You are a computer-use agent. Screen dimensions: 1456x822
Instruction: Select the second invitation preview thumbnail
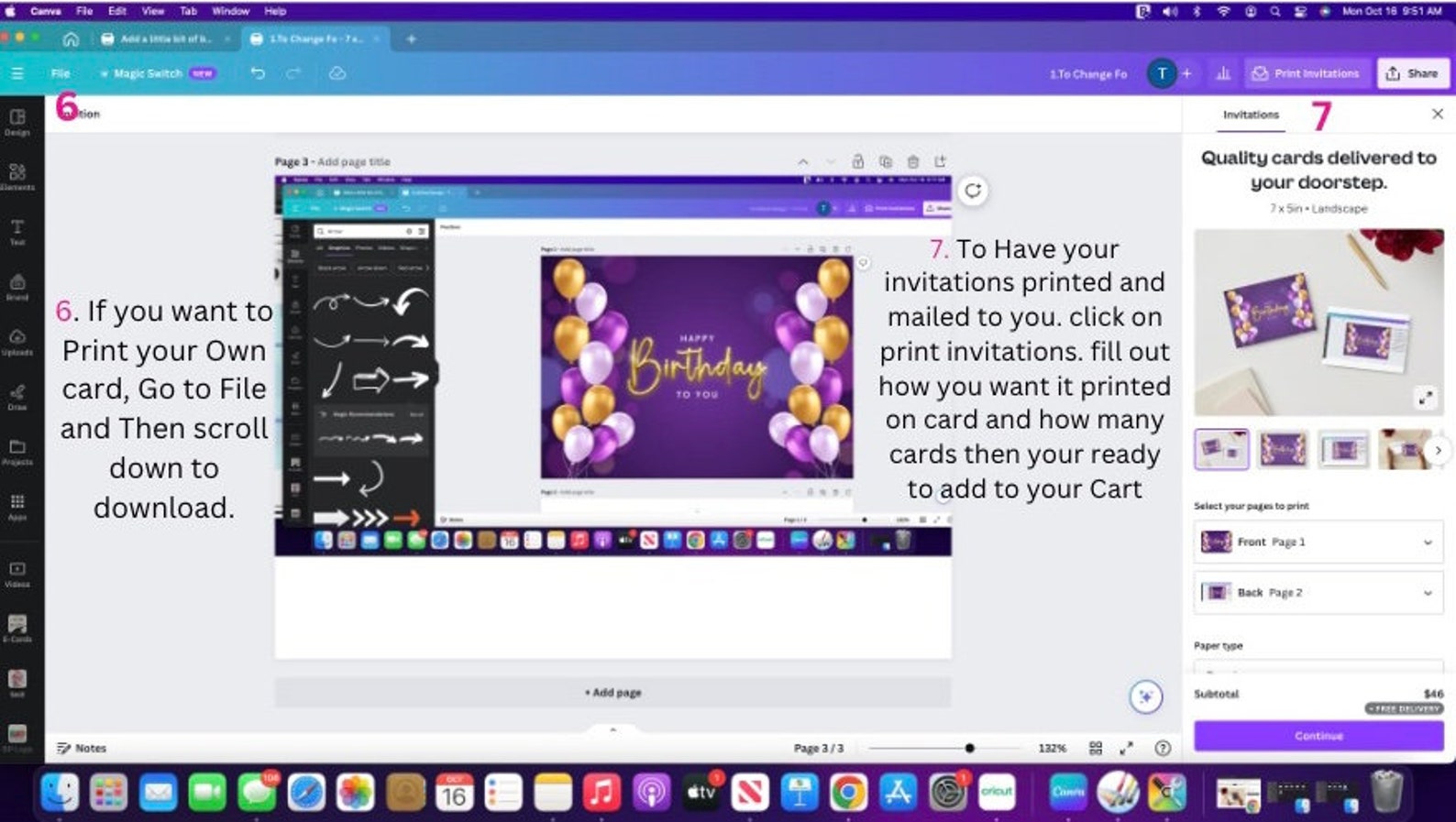pyautogui.click(x=1283, y=449)
